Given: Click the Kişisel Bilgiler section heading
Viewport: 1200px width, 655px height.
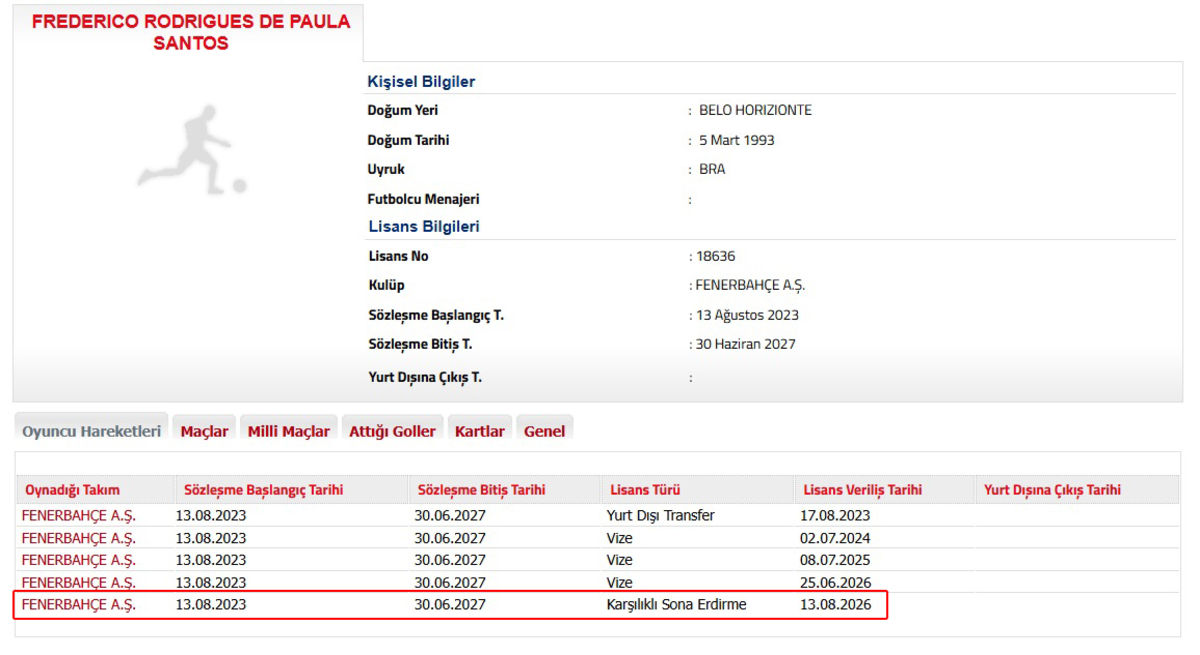Looking at the screenshot, I should tap(421, 82).
